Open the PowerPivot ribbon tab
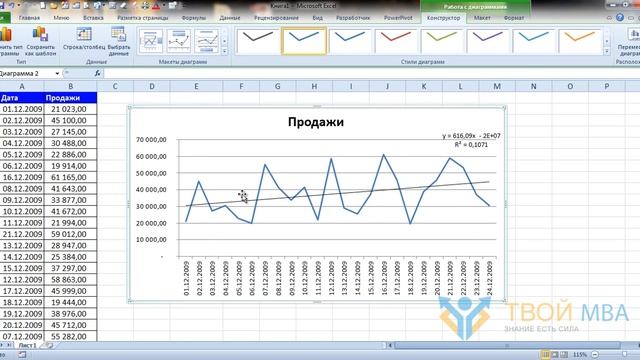Image resolution: width=640 pixels, height=360 pixels. point(398,18)
